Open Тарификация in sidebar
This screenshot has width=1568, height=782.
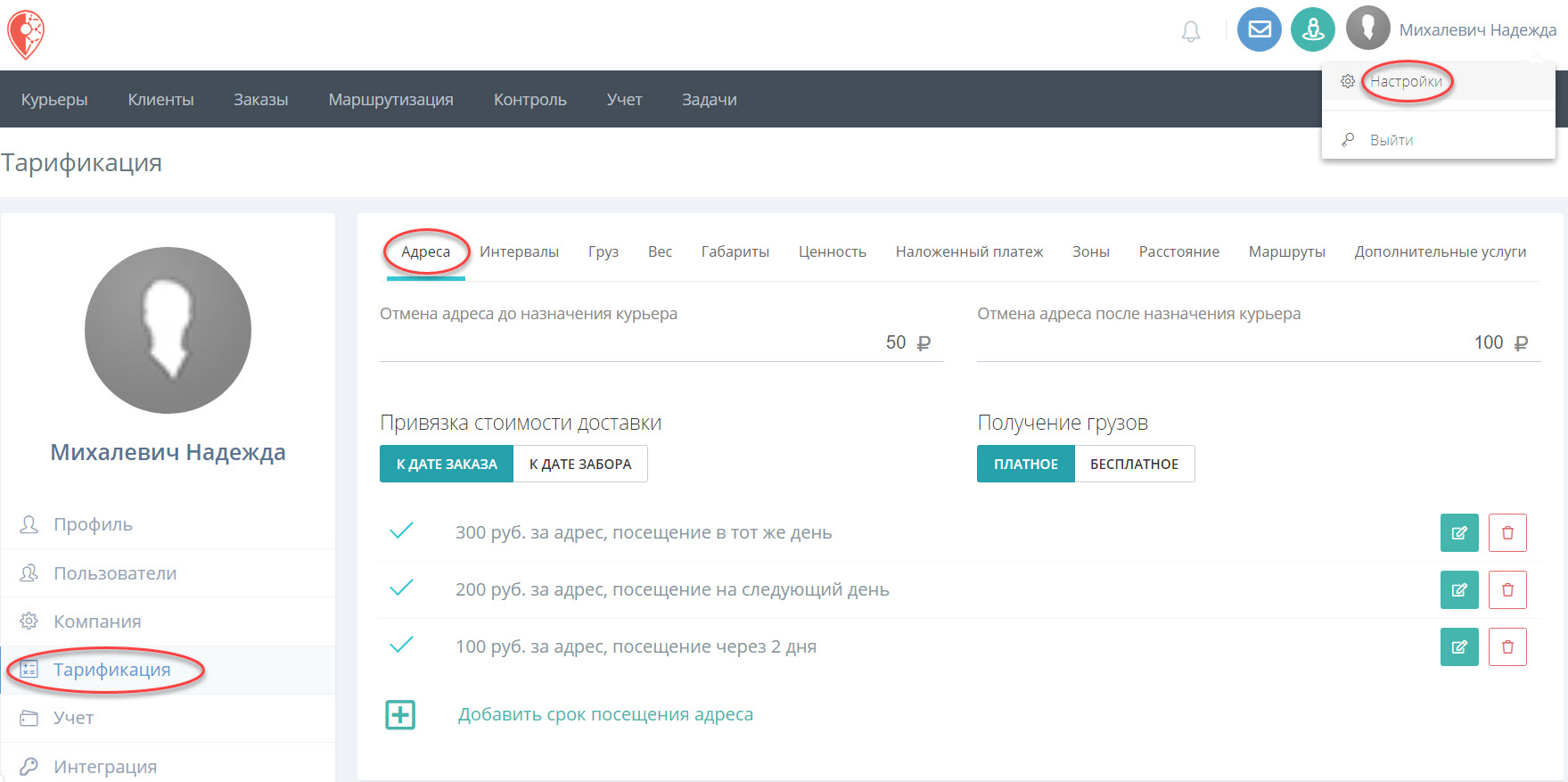click(168, 669)
